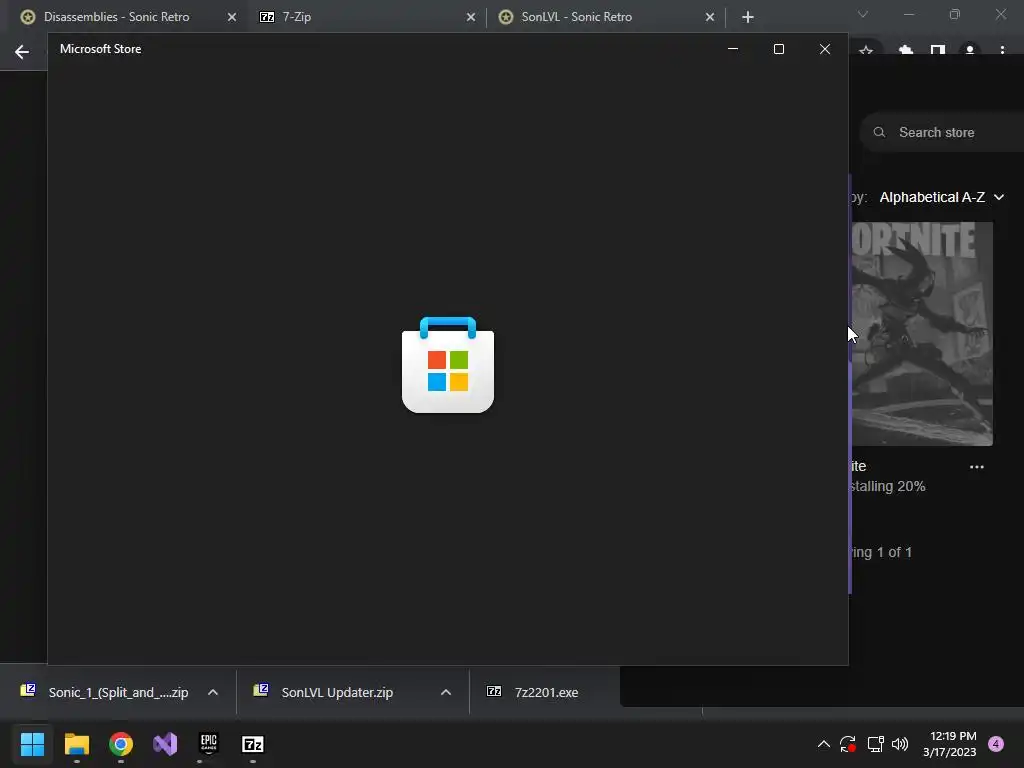Open Visual Studio from taskbar
1024x768 pixels.
(x=165, y=744)
